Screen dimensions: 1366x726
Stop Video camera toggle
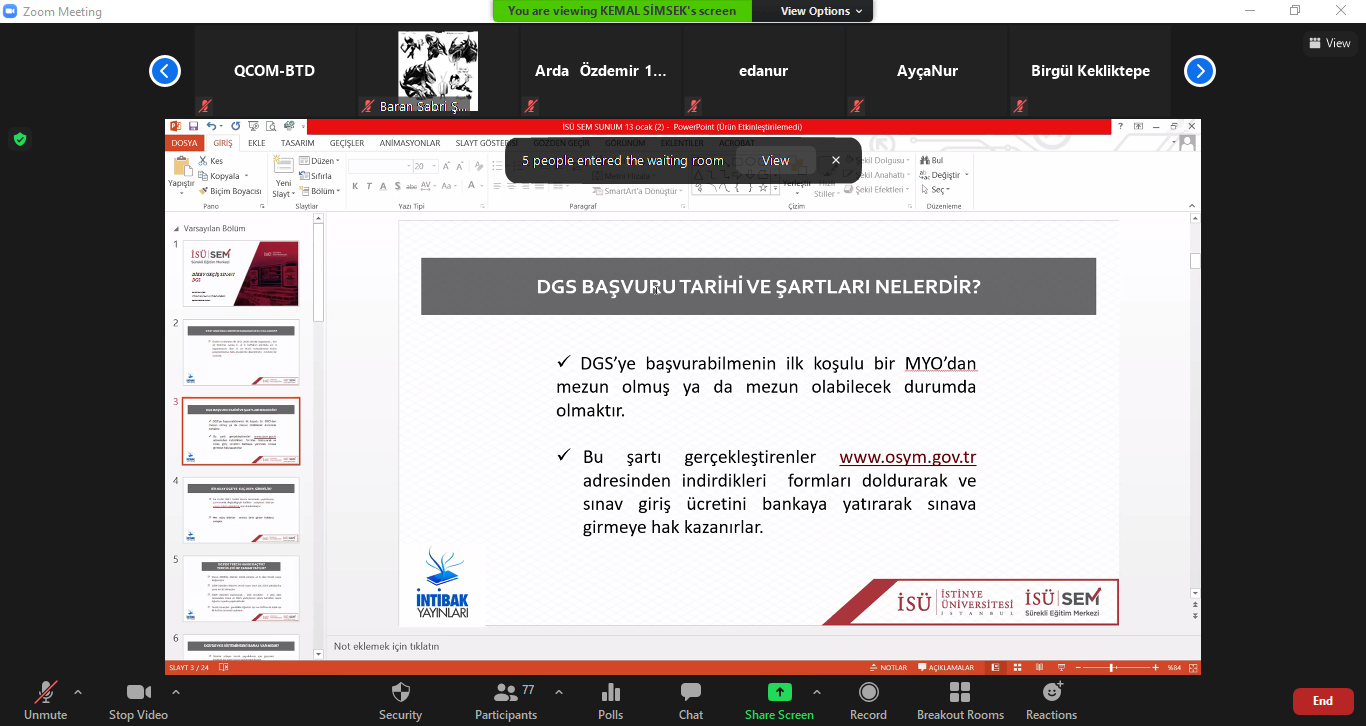[x=138, y=693]
